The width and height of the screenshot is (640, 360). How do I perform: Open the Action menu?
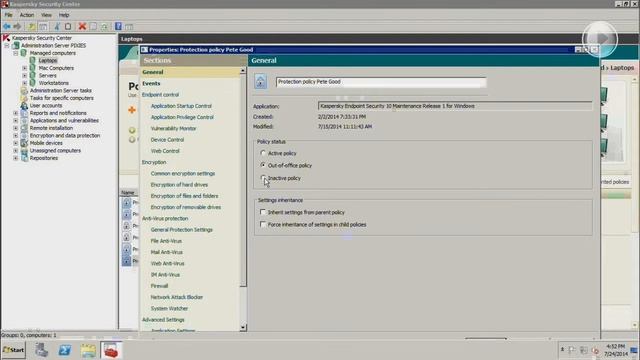(x=27, y=15)
